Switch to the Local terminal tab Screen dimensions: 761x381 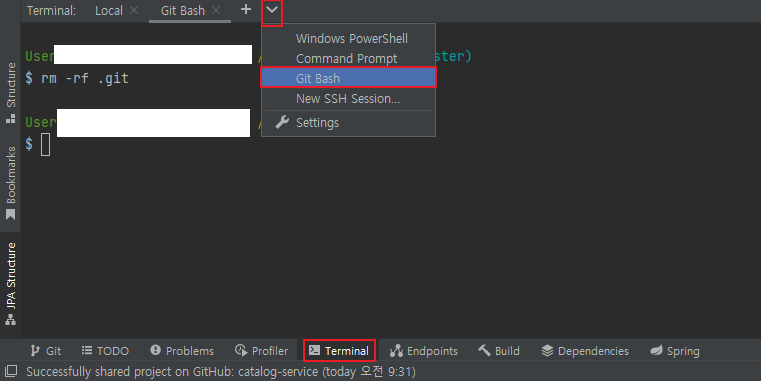coord(109,11)
